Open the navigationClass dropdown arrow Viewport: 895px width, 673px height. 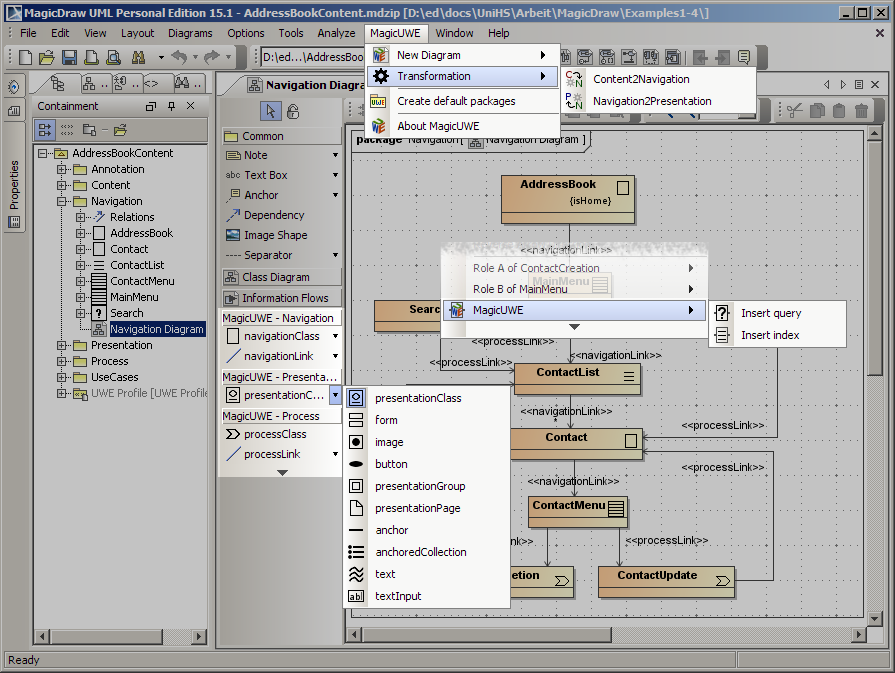point(335,336)
